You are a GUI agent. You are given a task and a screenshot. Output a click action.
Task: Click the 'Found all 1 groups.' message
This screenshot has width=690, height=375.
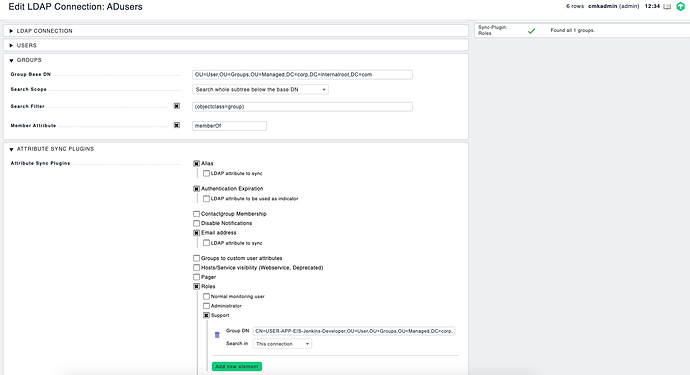point(573,30)
